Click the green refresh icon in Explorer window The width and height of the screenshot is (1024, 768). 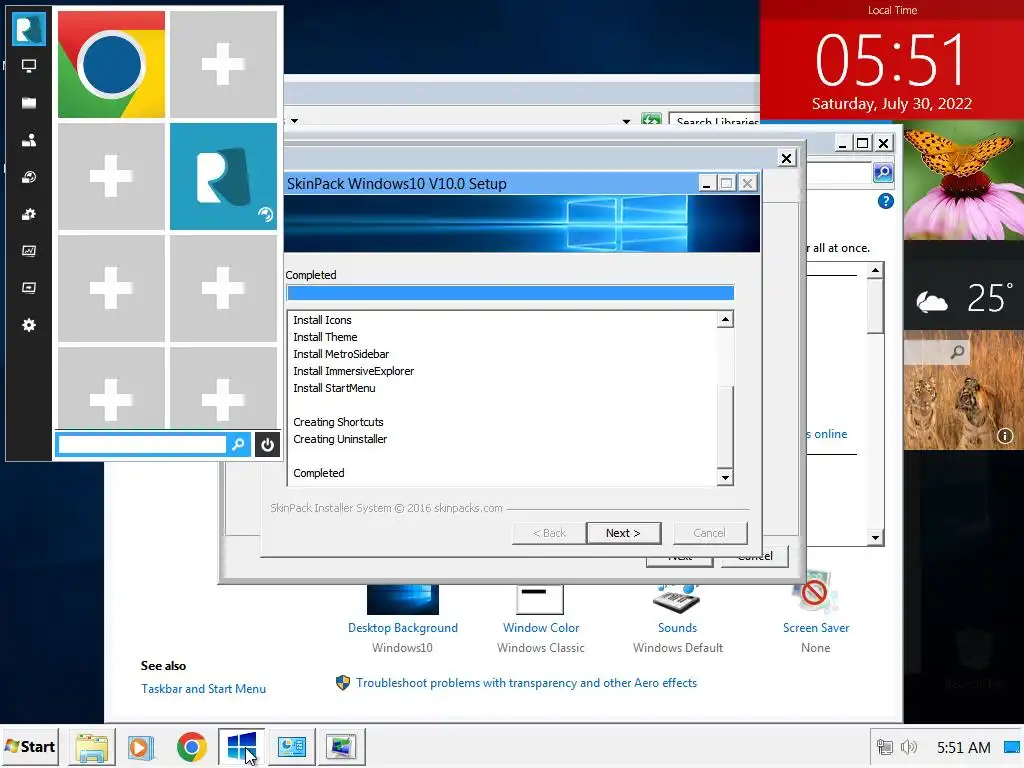pyautogui.click(x=651, y=120)
